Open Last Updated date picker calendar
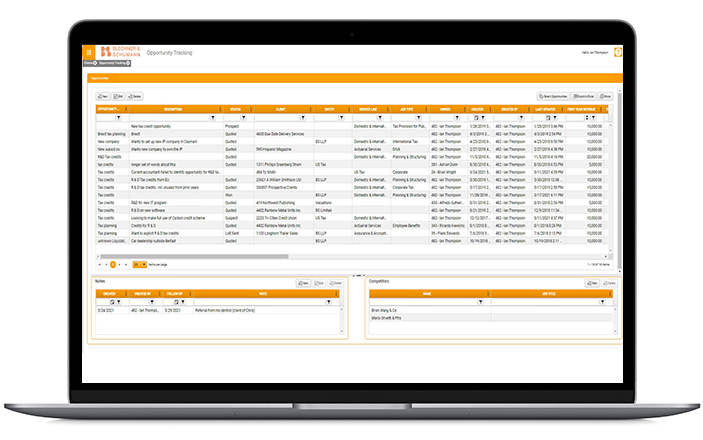 coord(548,118)
